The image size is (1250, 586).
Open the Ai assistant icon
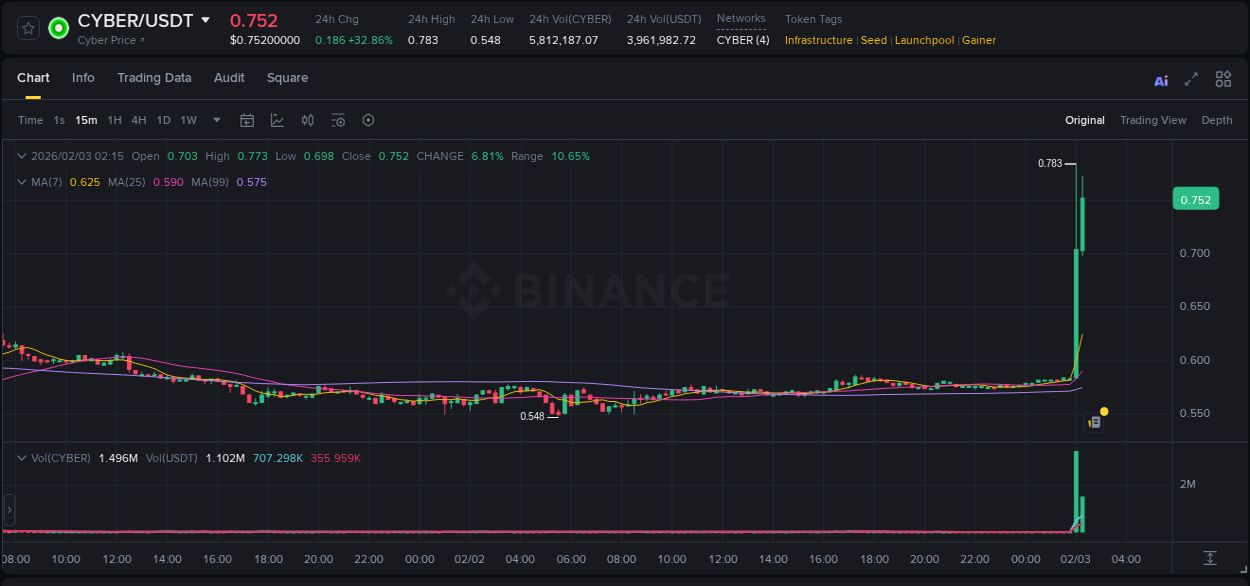pyautogui.click(x=1160, y=79)
